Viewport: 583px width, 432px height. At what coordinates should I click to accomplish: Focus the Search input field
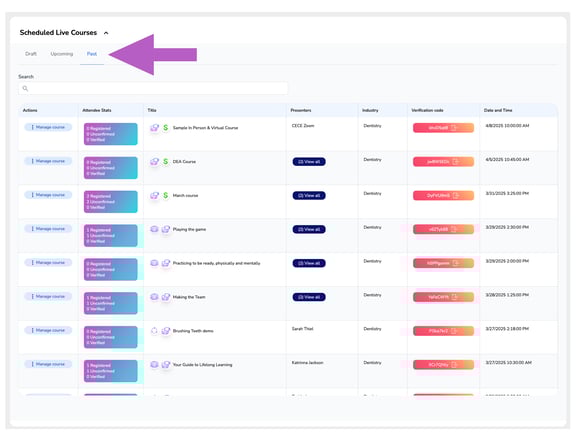(153, 88)
